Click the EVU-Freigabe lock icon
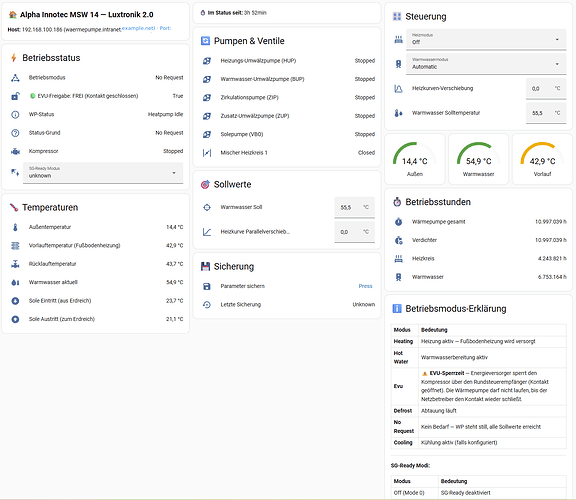 15,96
